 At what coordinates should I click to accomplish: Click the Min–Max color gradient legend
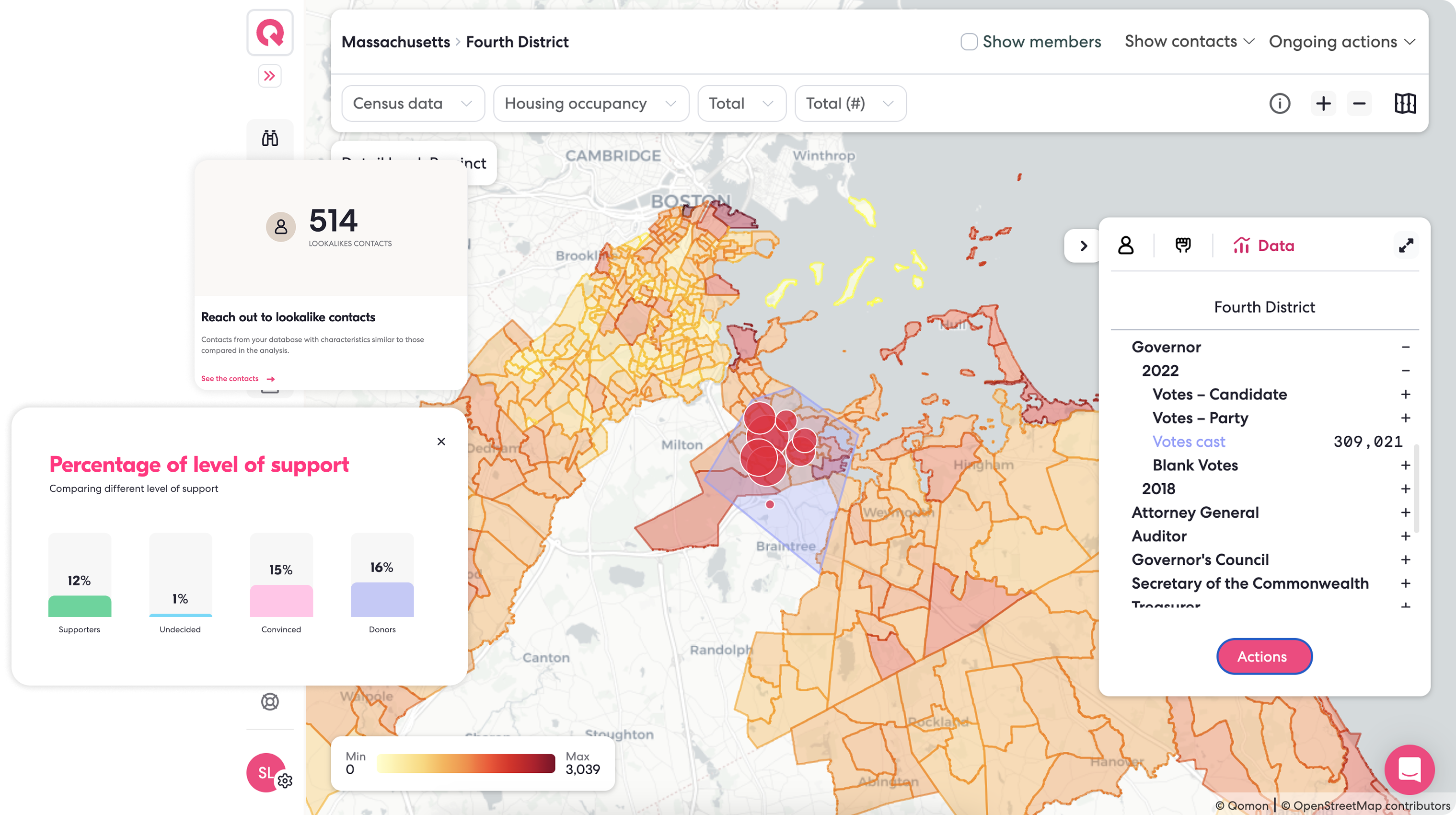(x=465, y=763)
